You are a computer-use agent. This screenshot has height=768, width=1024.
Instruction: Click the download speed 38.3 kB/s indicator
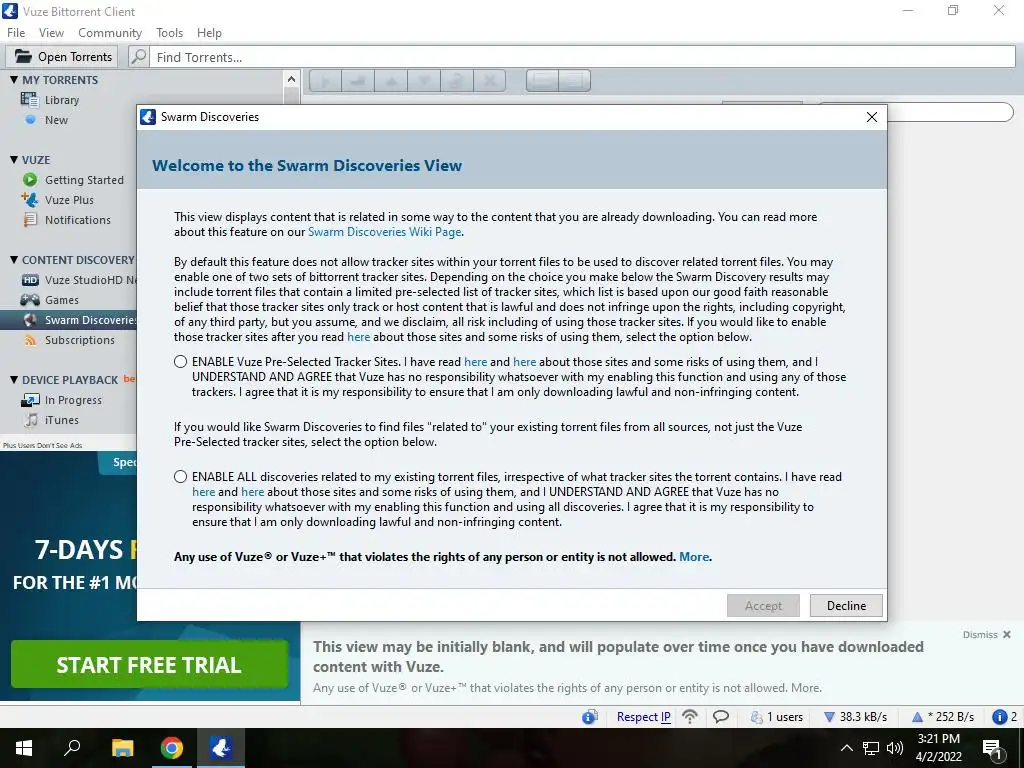pyautogui.click(x=856, y=716)
